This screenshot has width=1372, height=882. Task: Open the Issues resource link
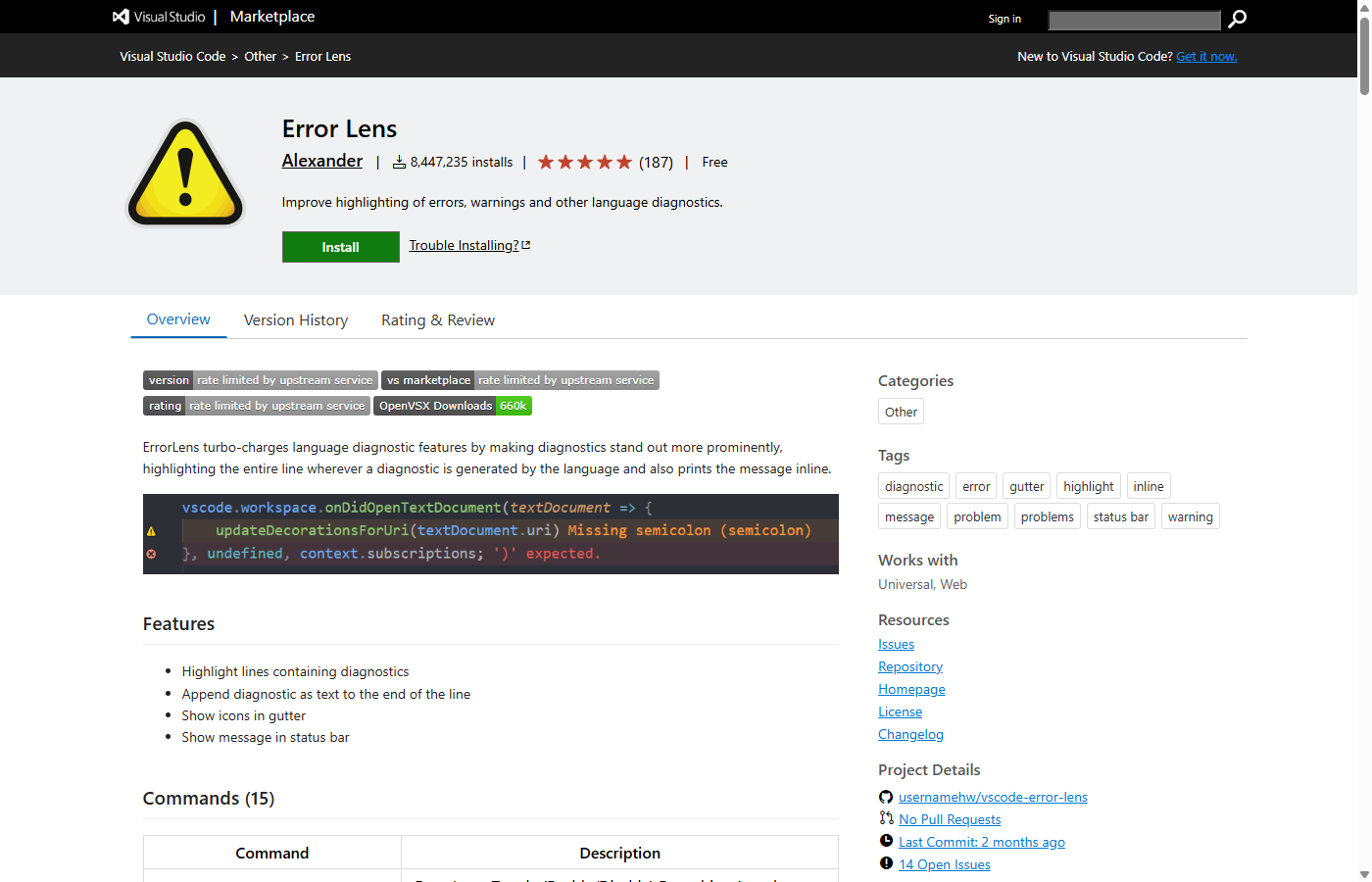coord(896,644)
